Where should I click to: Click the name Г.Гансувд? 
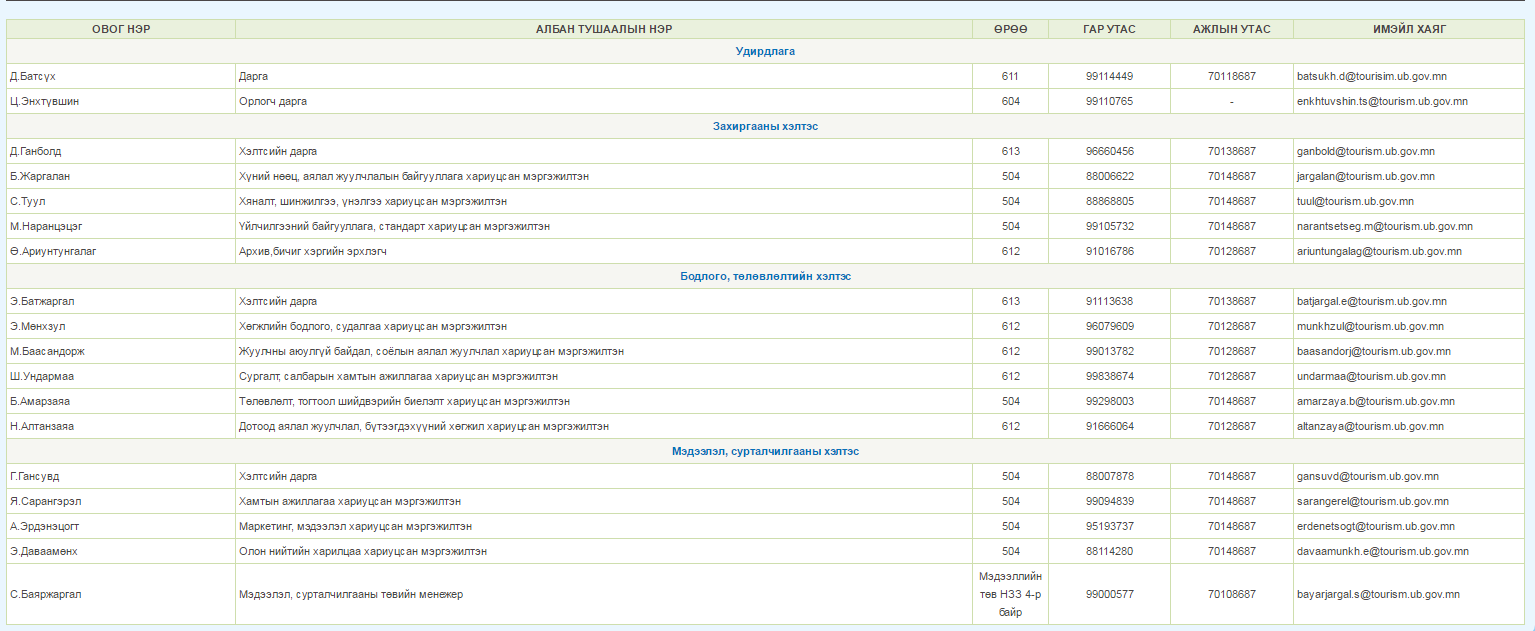(x=35, y=476)
